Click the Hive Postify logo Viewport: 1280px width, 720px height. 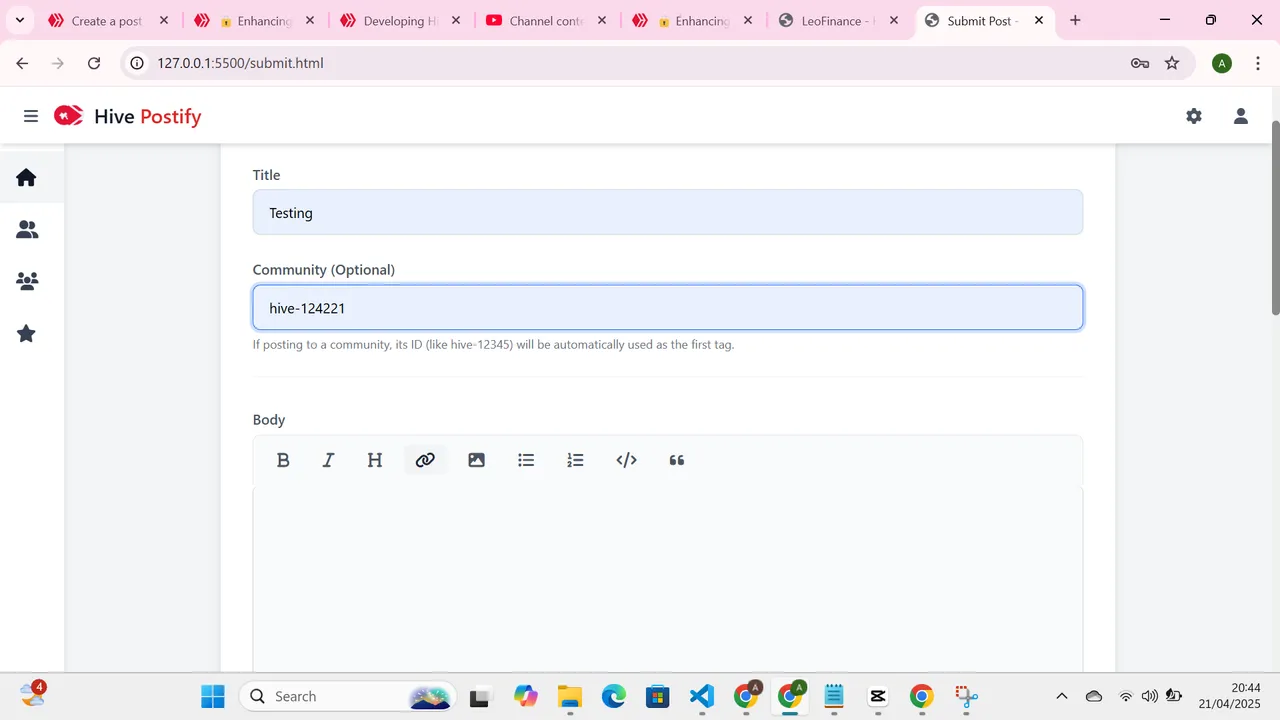pyautogui.click(x=128, y=116)
